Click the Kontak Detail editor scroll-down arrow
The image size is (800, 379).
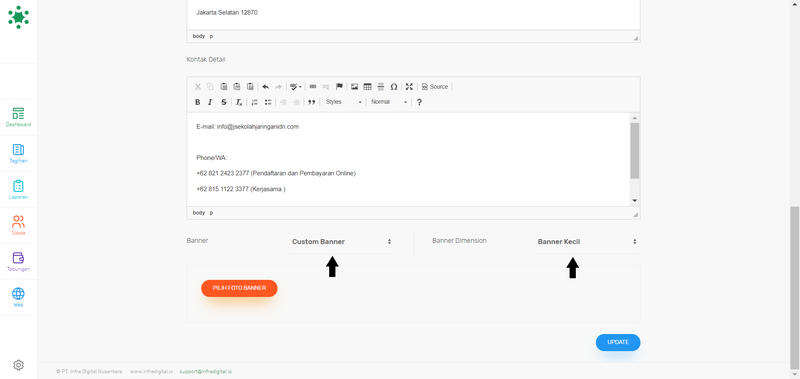click(x=635, y=200)
